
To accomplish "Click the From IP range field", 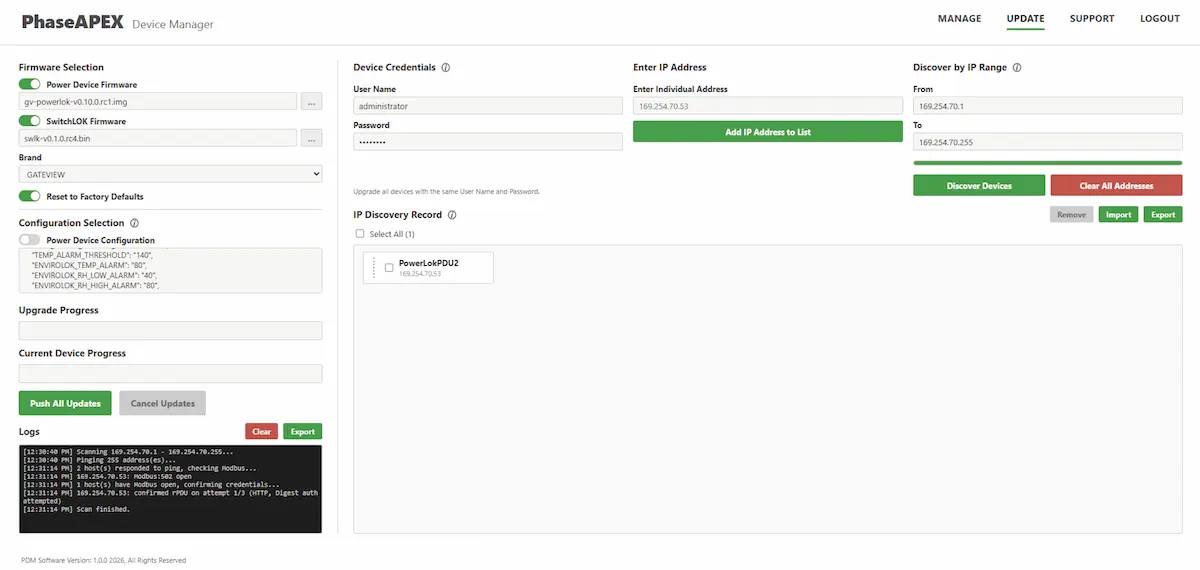I will pos(1047,105).
